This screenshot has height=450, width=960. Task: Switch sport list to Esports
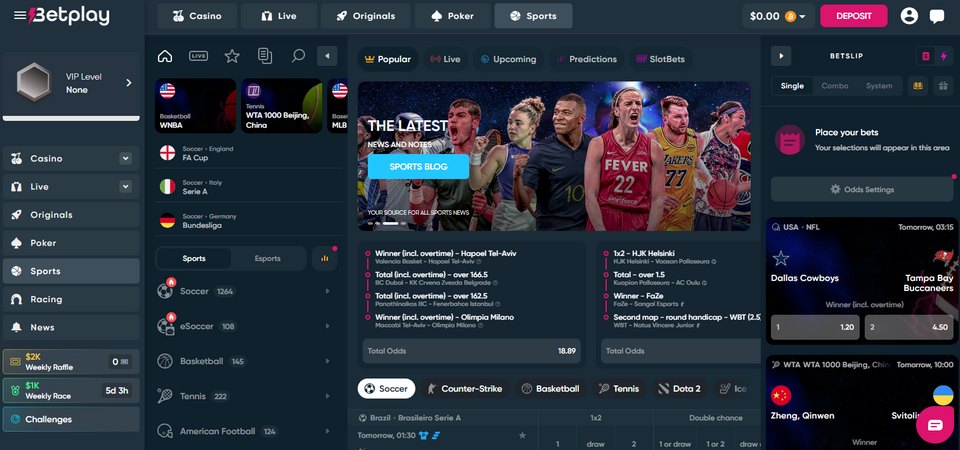[x=268, y=258]
